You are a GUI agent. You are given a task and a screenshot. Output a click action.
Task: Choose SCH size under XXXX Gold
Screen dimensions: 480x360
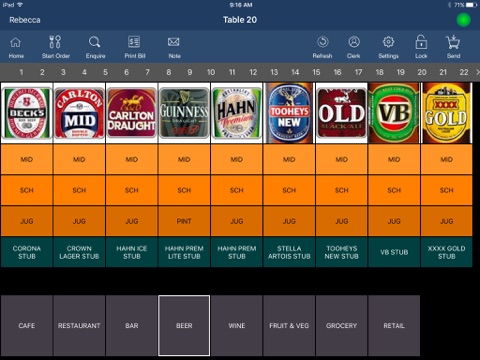coord(446,190)
